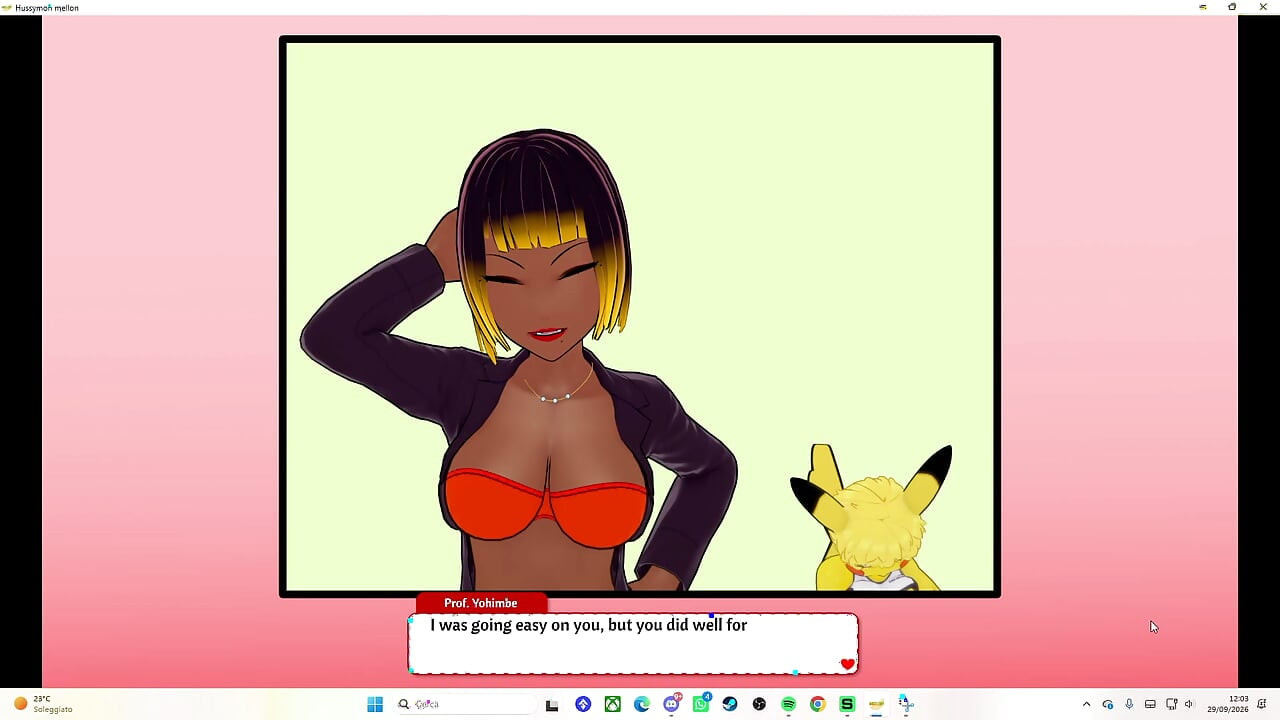Click the red heart to advance dialogue
Screen dimensions: 1280x720
click(848, 664)
